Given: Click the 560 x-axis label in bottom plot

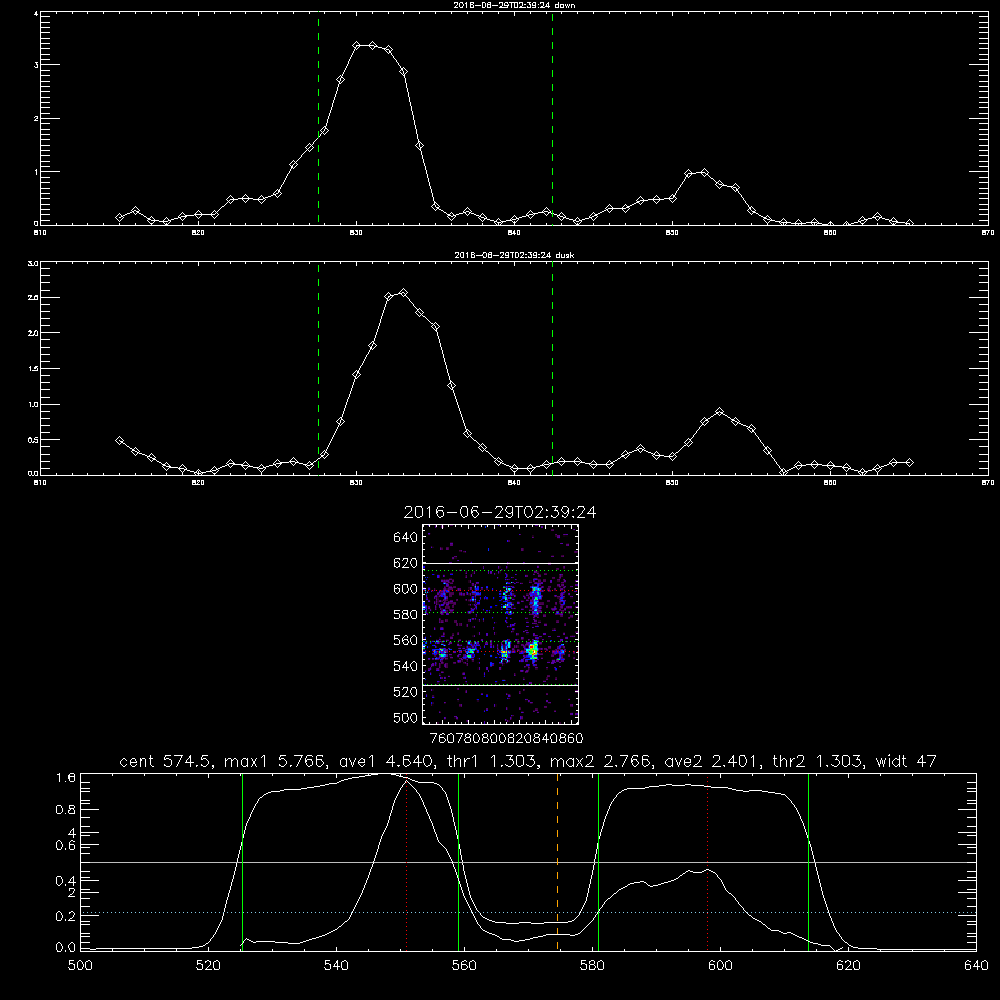Looking at the screenshot, I should [464, 966].
